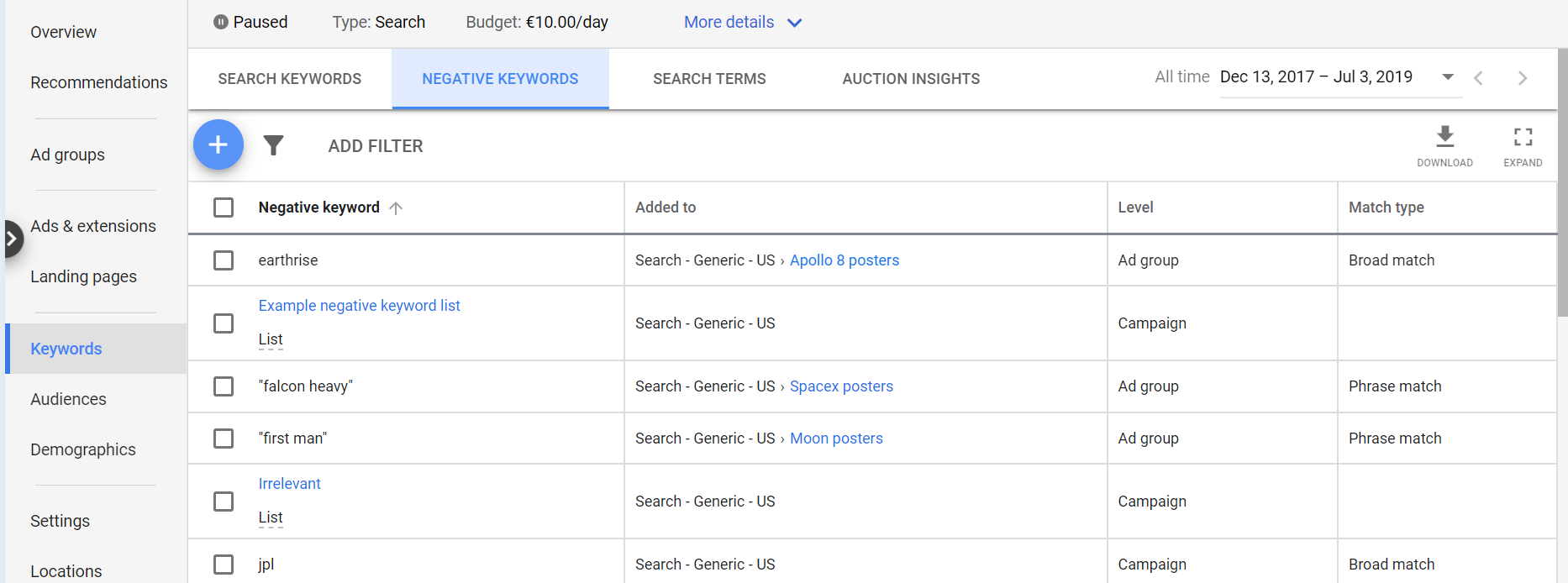1568x583 pixels.
Task: Click the funnel filter icon
Action: (273, 145)
